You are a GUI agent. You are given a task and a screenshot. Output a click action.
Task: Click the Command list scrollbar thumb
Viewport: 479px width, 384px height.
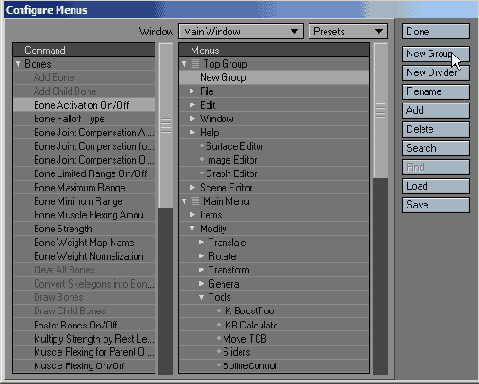[x=166, y=126]
